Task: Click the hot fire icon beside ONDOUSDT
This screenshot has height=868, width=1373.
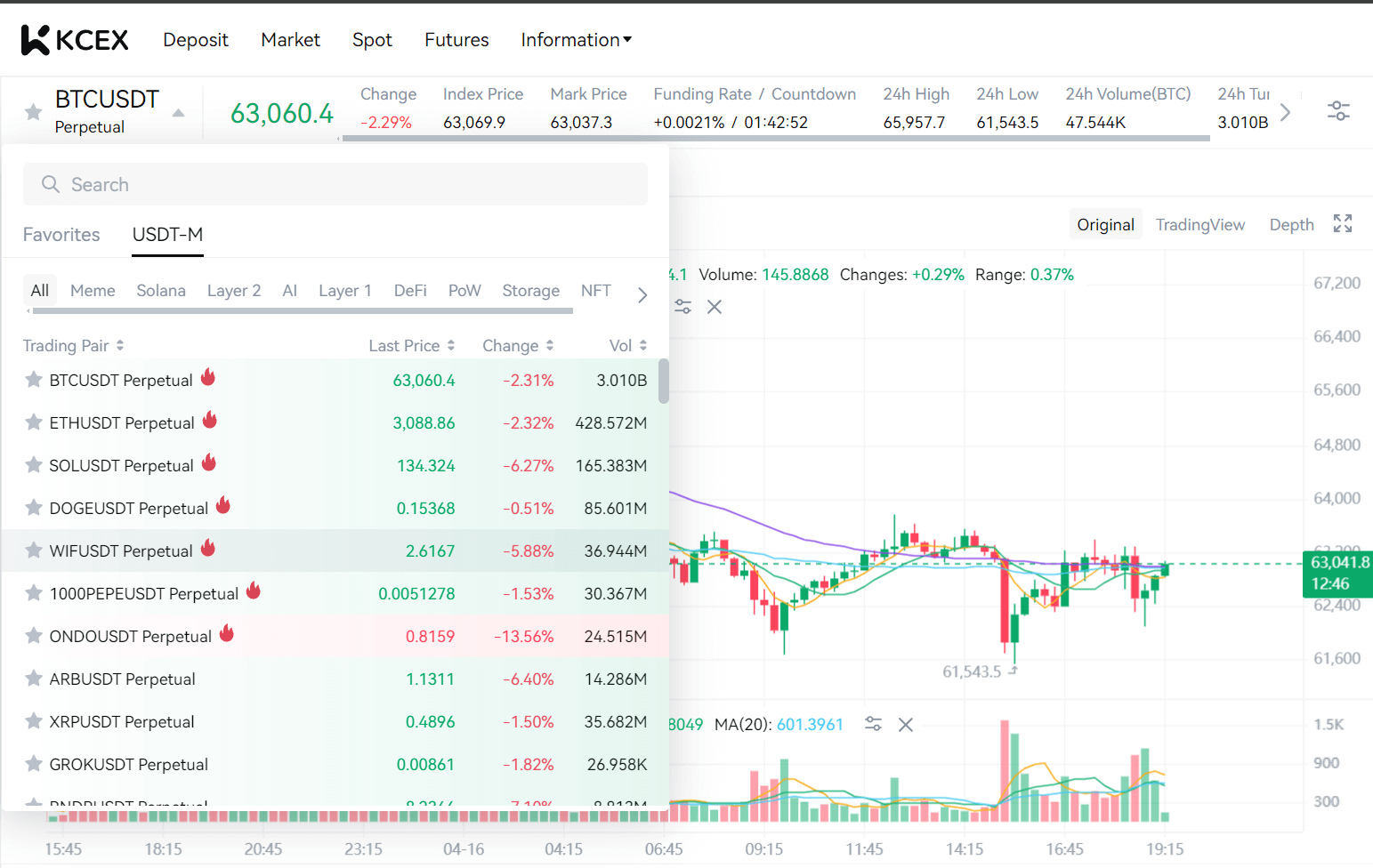Action: tap(227, 633)
